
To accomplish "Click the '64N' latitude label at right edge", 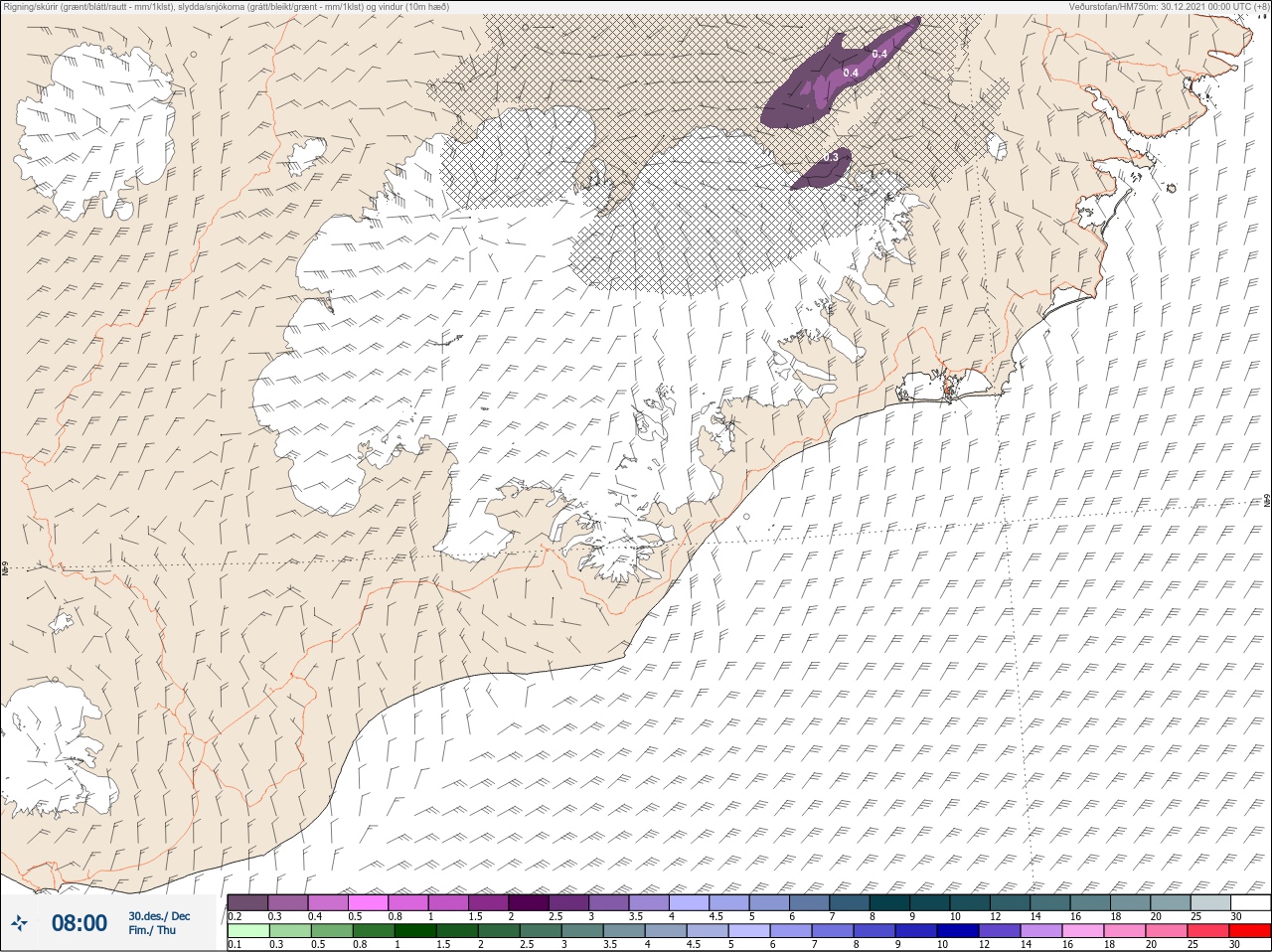I will click(x=1266, y=502).
